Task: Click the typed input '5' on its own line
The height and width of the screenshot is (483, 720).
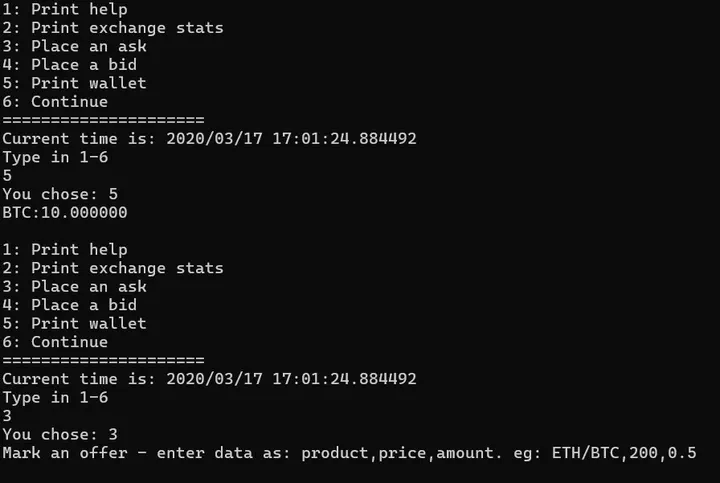Action: tap(7, 176)
